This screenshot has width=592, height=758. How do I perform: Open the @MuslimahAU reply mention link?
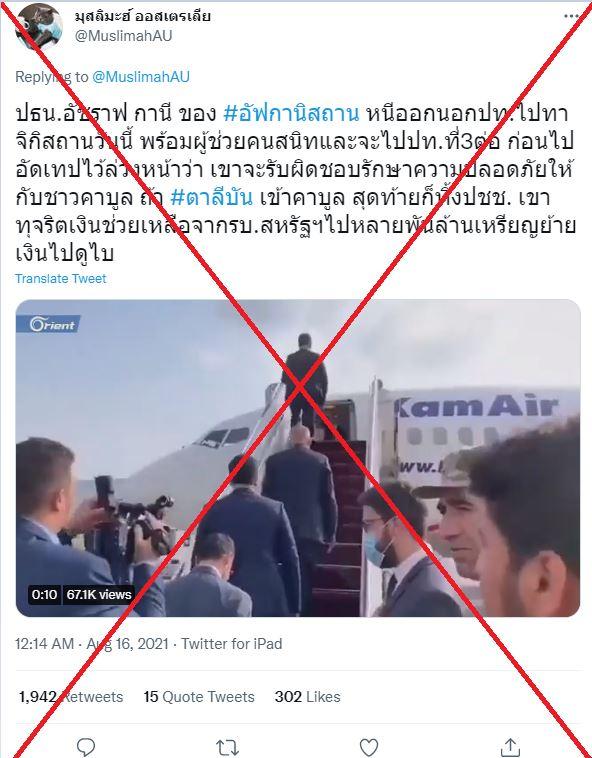coord(141,76)
